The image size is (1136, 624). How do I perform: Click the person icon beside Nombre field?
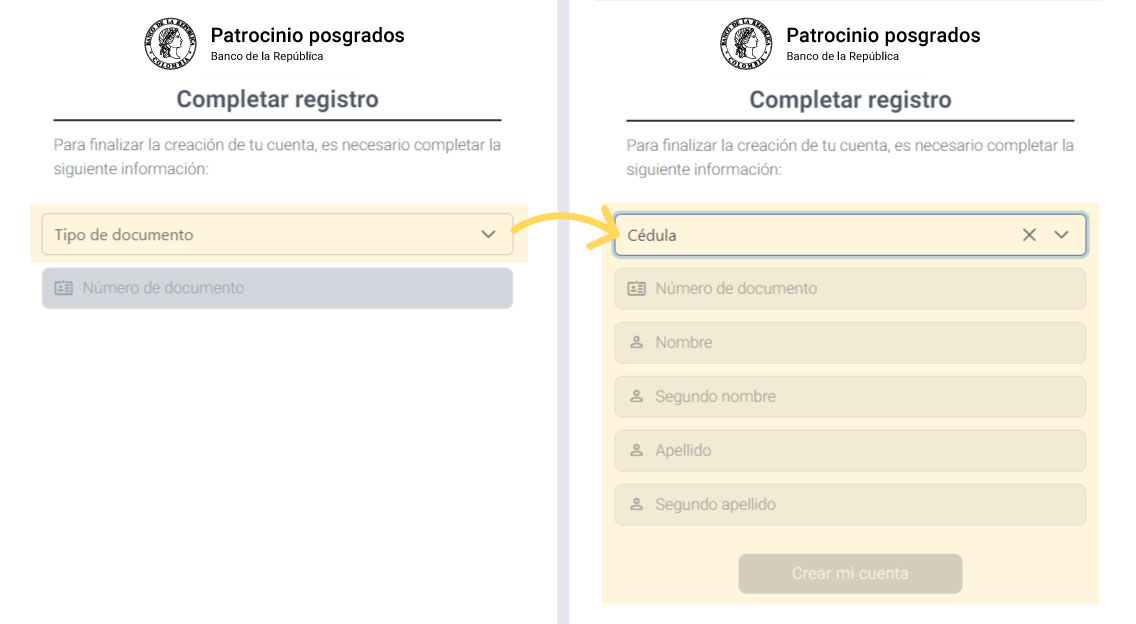(637, 342)
